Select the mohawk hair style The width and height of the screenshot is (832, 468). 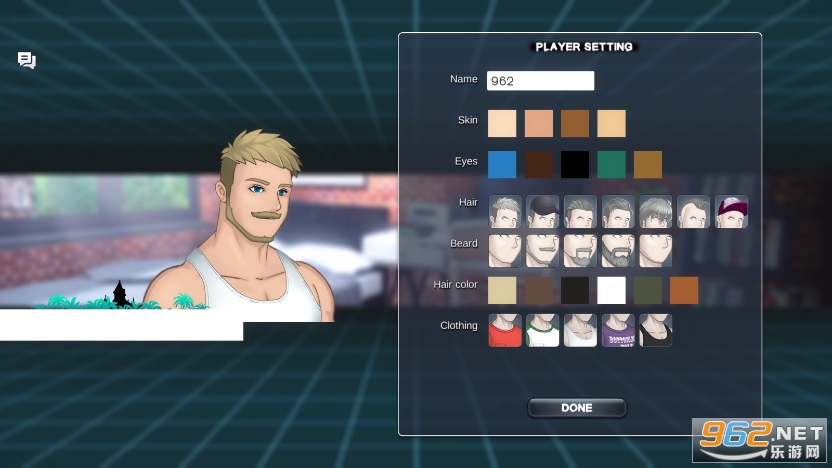point(693,212)
